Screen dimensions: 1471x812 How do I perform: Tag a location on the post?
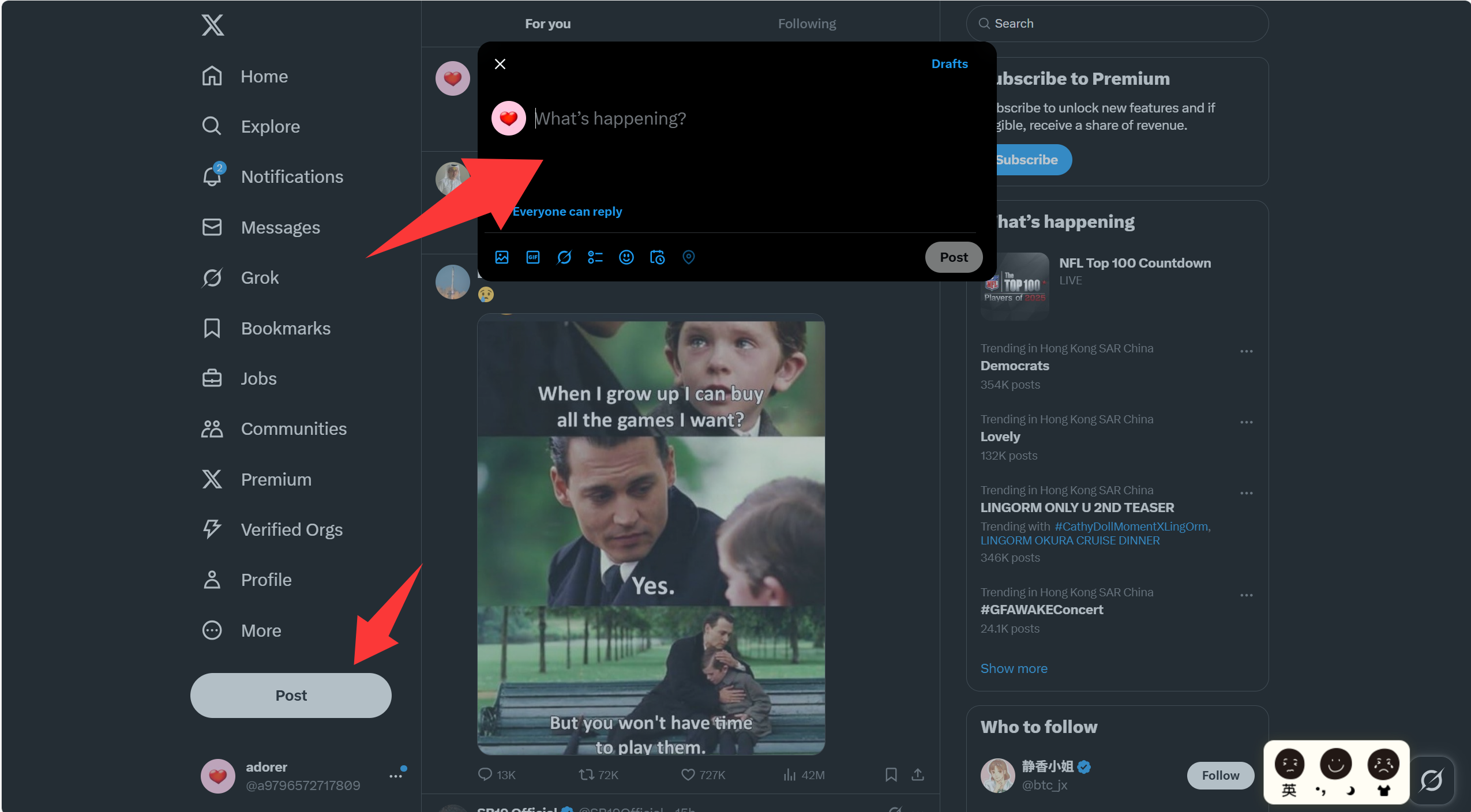(x=688, y=257)
